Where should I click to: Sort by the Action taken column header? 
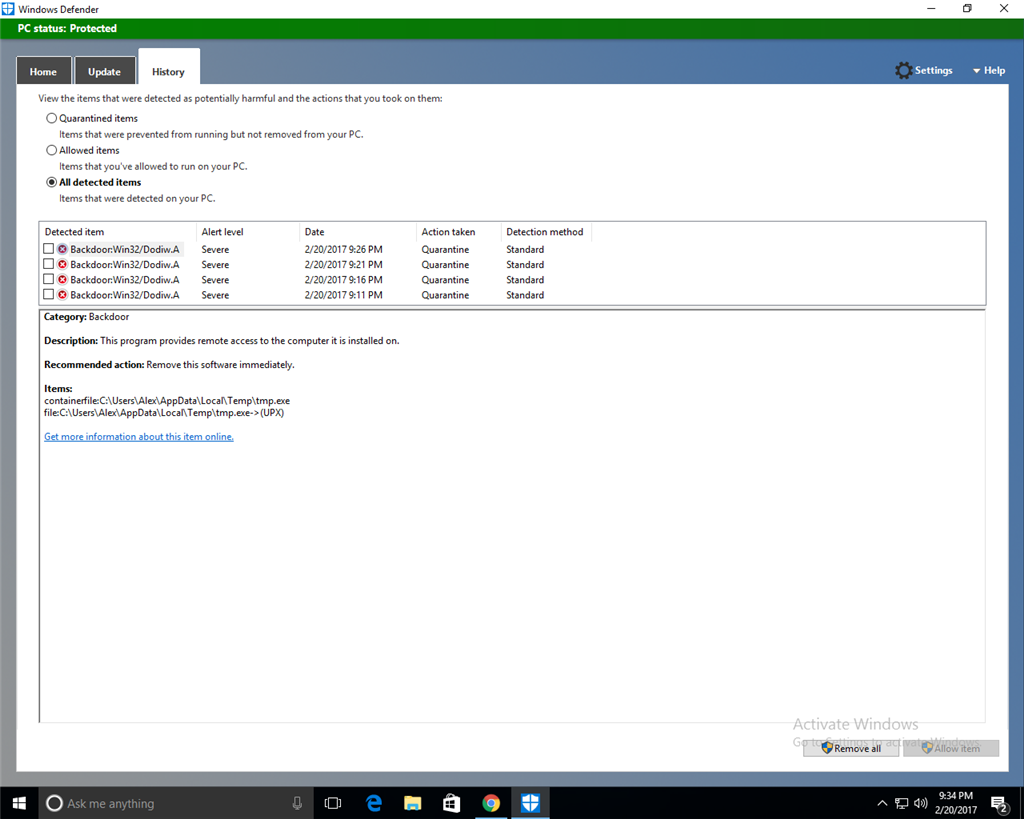tap(458, 232)
